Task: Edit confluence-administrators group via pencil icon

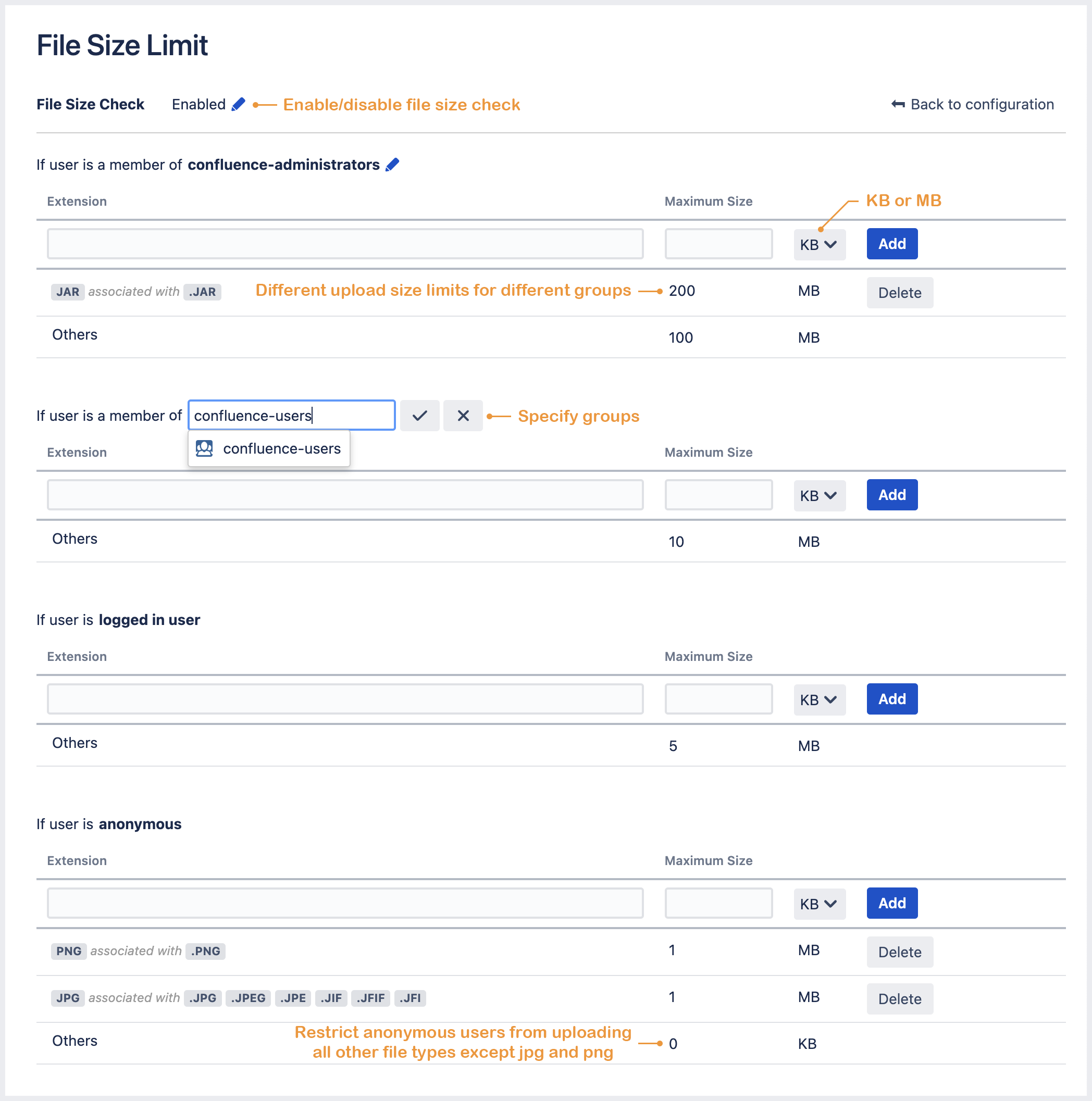Action: click(x=392, y=165)
